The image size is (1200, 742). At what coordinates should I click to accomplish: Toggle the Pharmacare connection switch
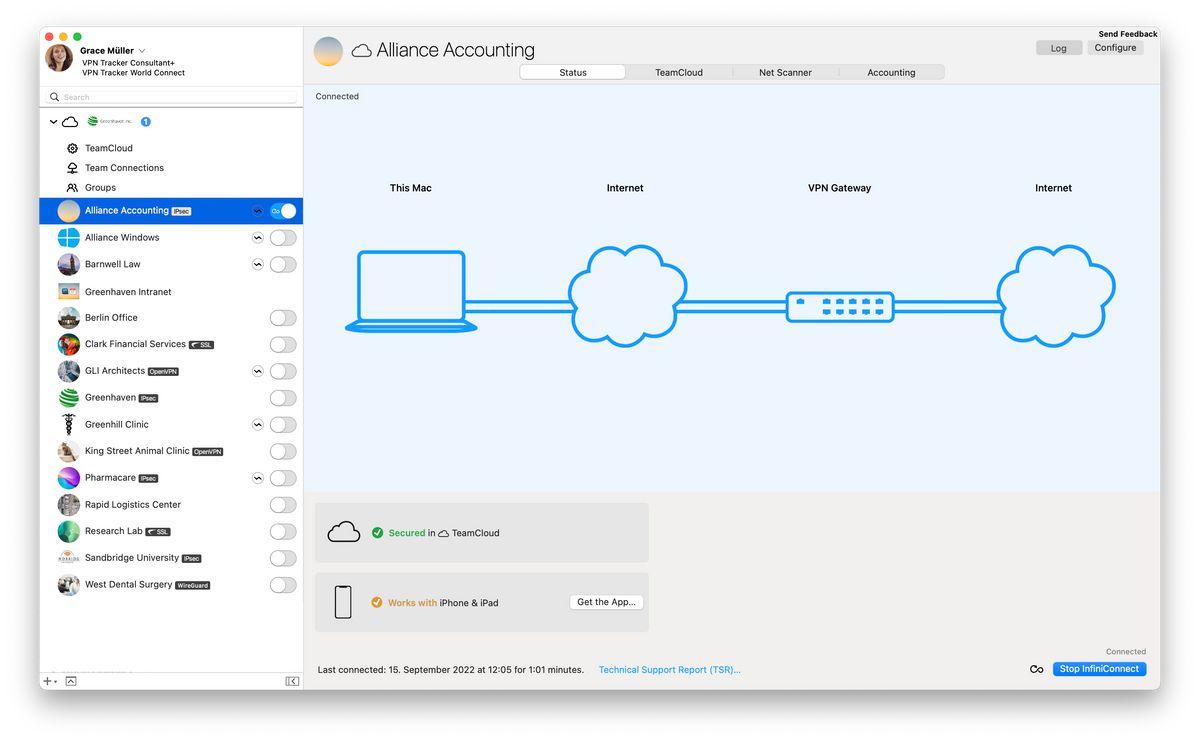(283, 478)
